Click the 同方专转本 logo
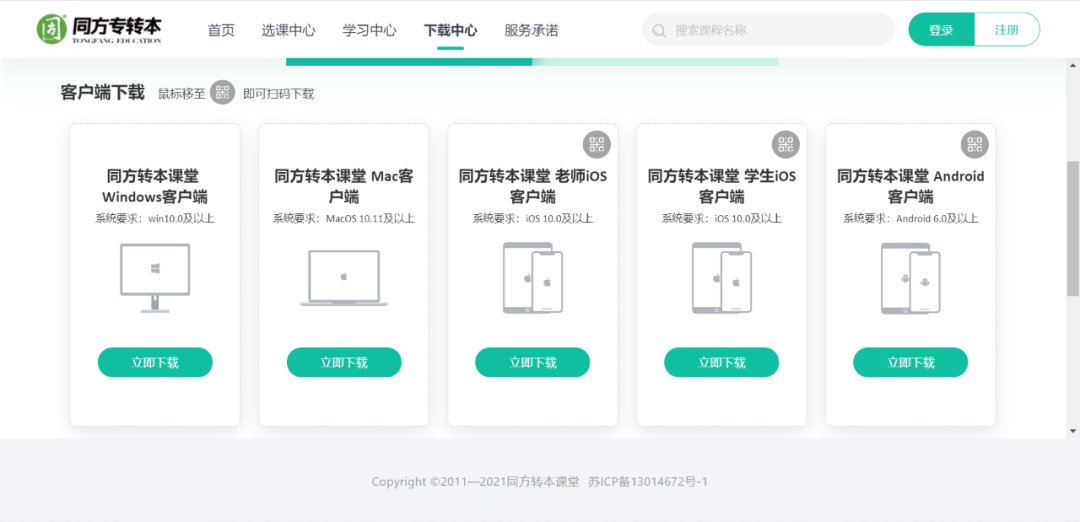Image resolution: width=1080 pixels, height=522 pixels. tap(99, 30)
